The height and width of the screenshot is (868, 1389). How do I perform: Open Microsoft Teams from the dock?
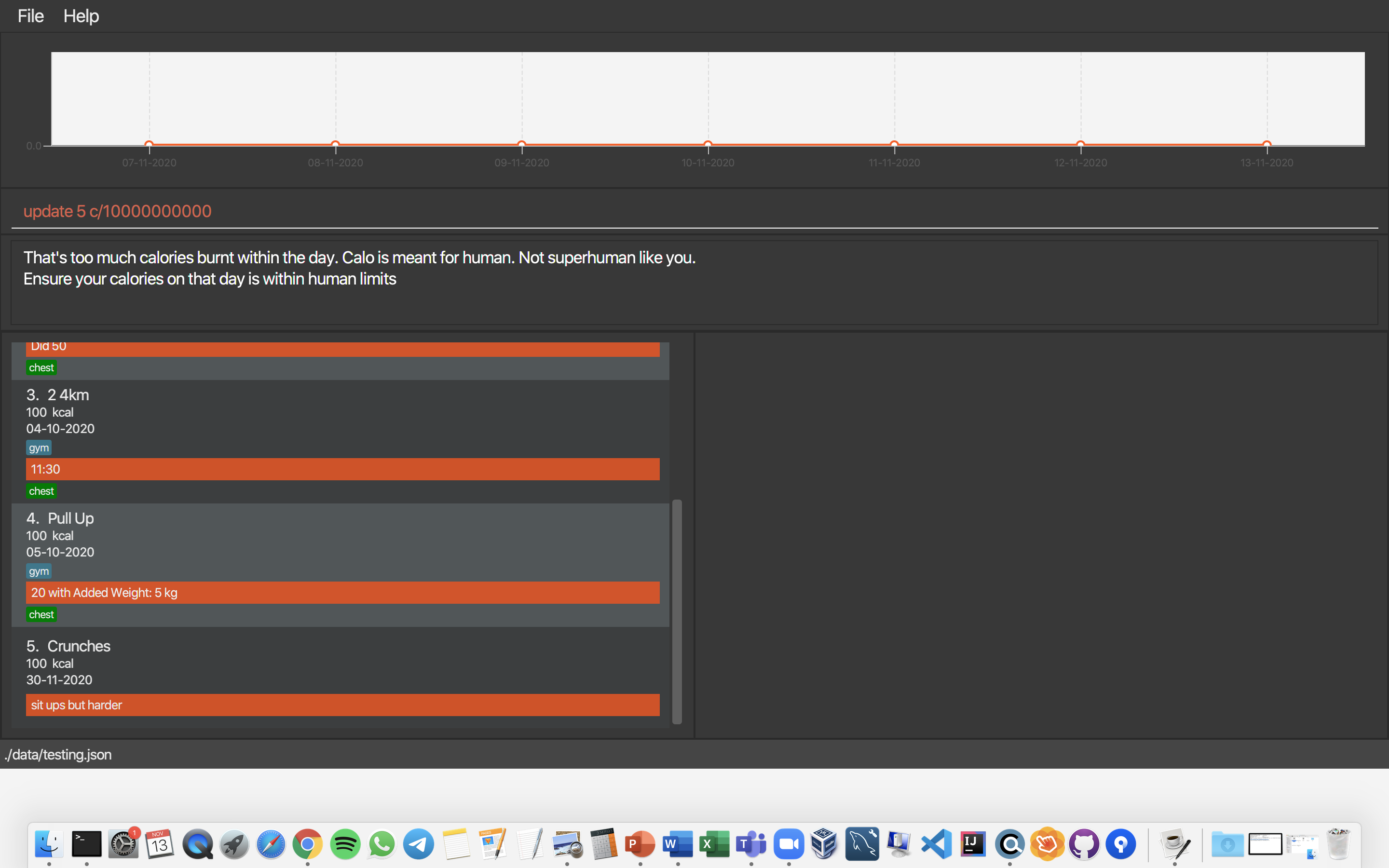pyautogui.click(x=751, y=844)
